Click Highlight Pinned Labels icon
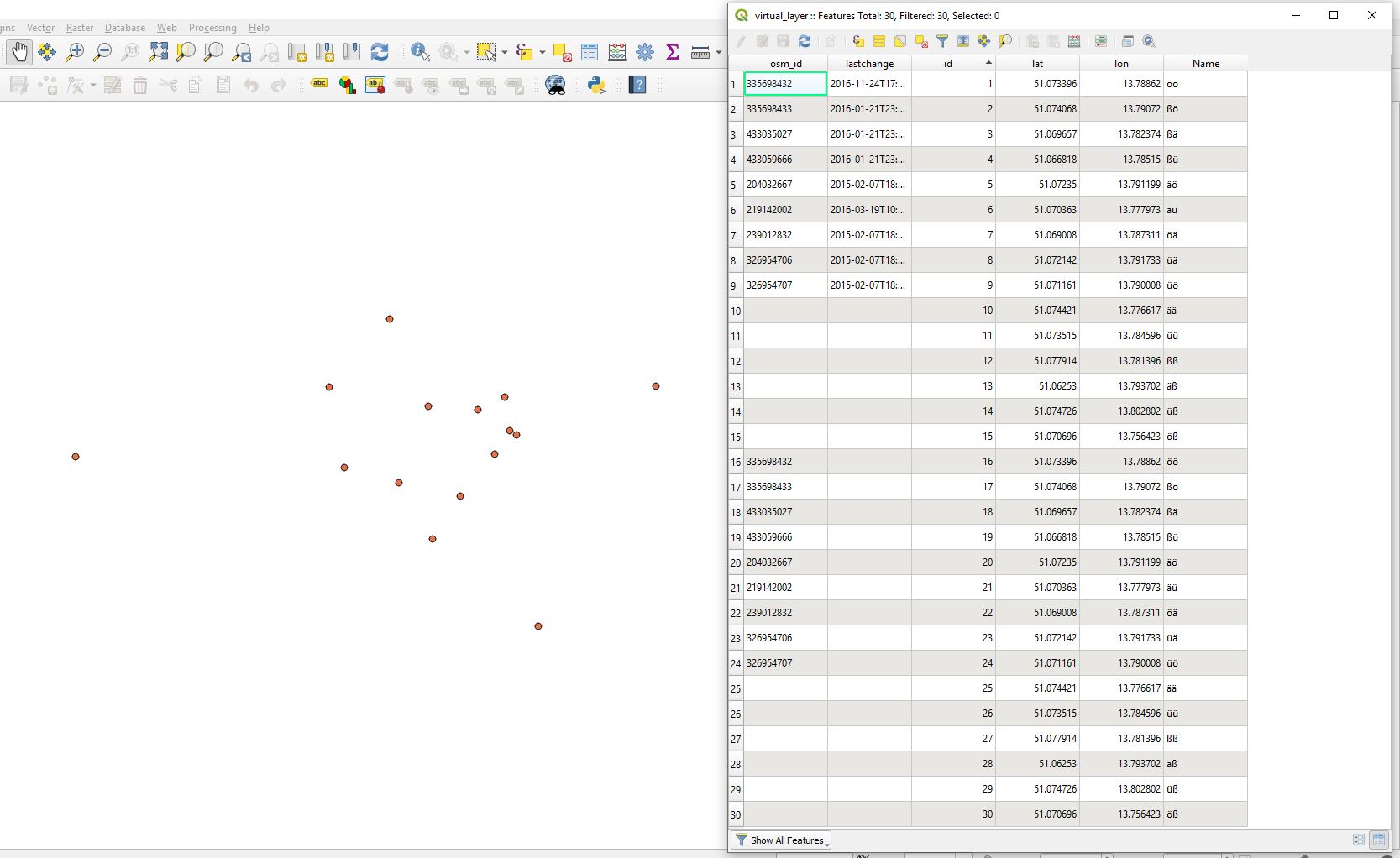The image size is (1400, 858). tap(375, 84)
